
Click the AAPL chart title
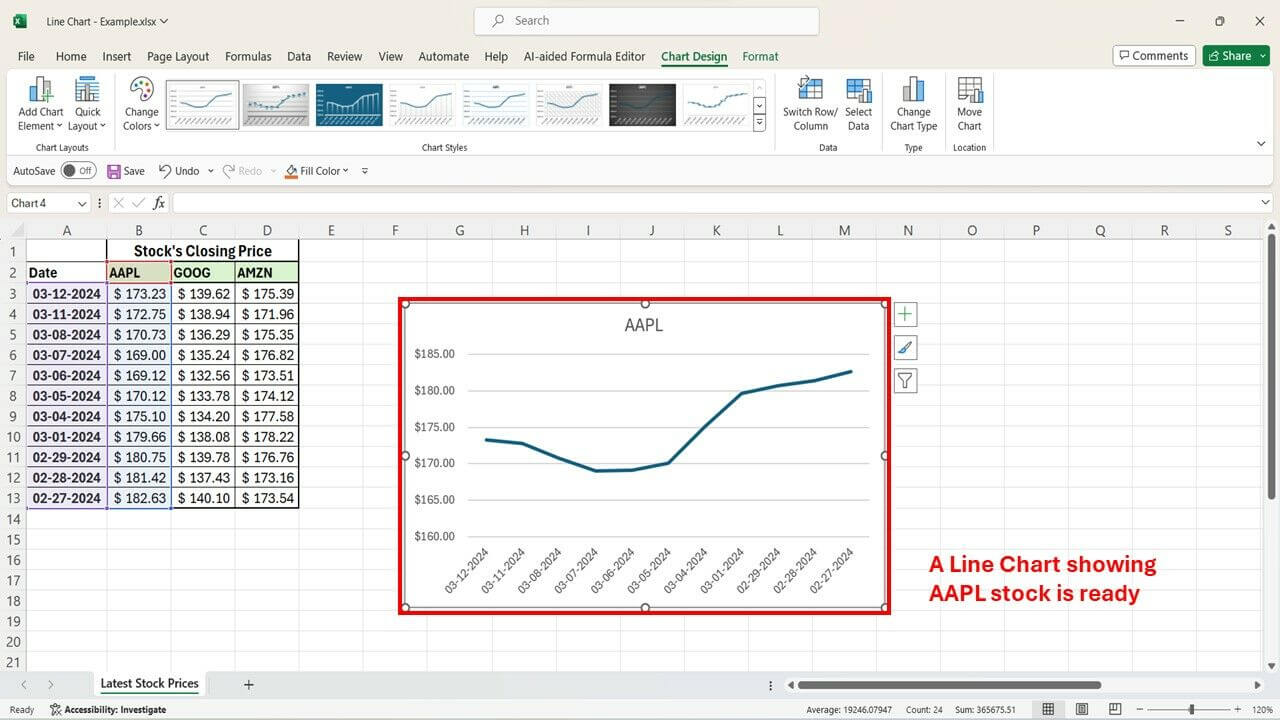(643, 325)
